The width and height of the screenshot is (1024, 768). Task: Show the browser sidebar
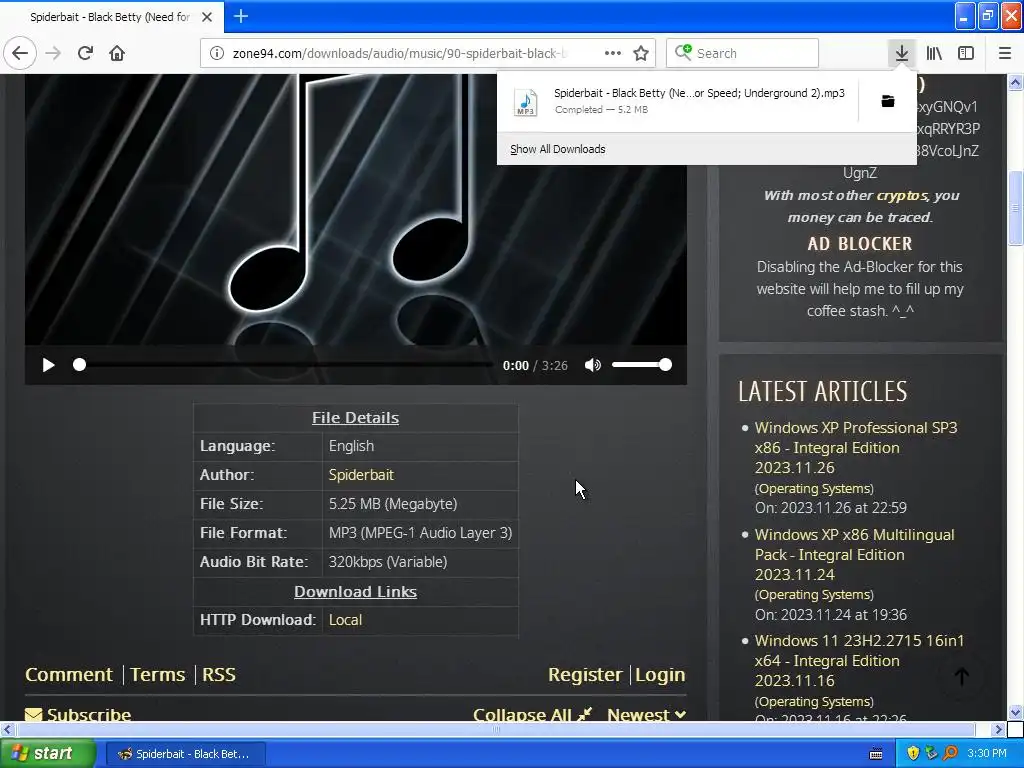(966, 53)
